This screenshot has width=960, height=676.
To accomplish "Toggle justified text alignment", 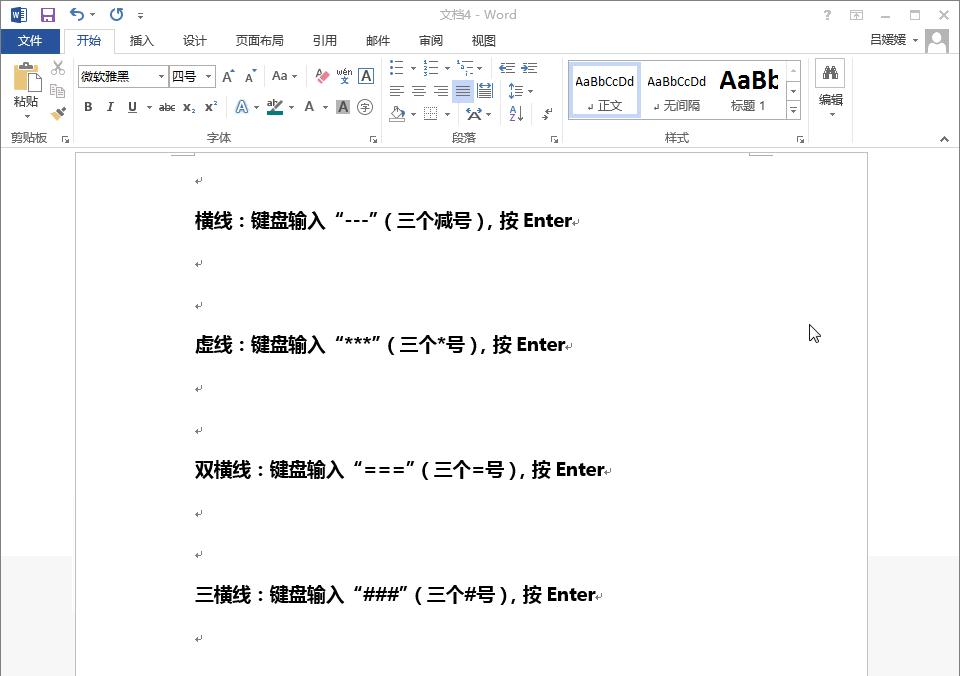I will click(462, 91).
